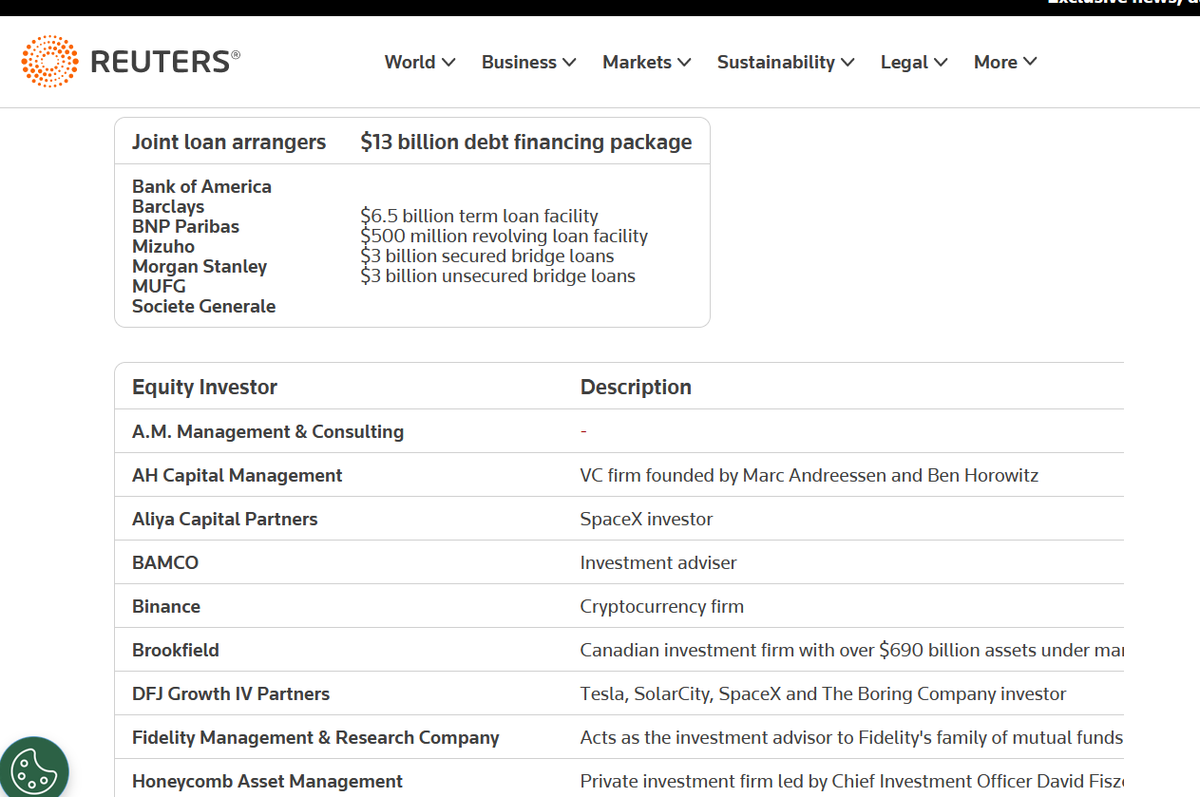The width and height of the screenshot is (1200, 797).
Task: Click 'DFJ Growth IV Partners' cell
Action: pos(231,694)
